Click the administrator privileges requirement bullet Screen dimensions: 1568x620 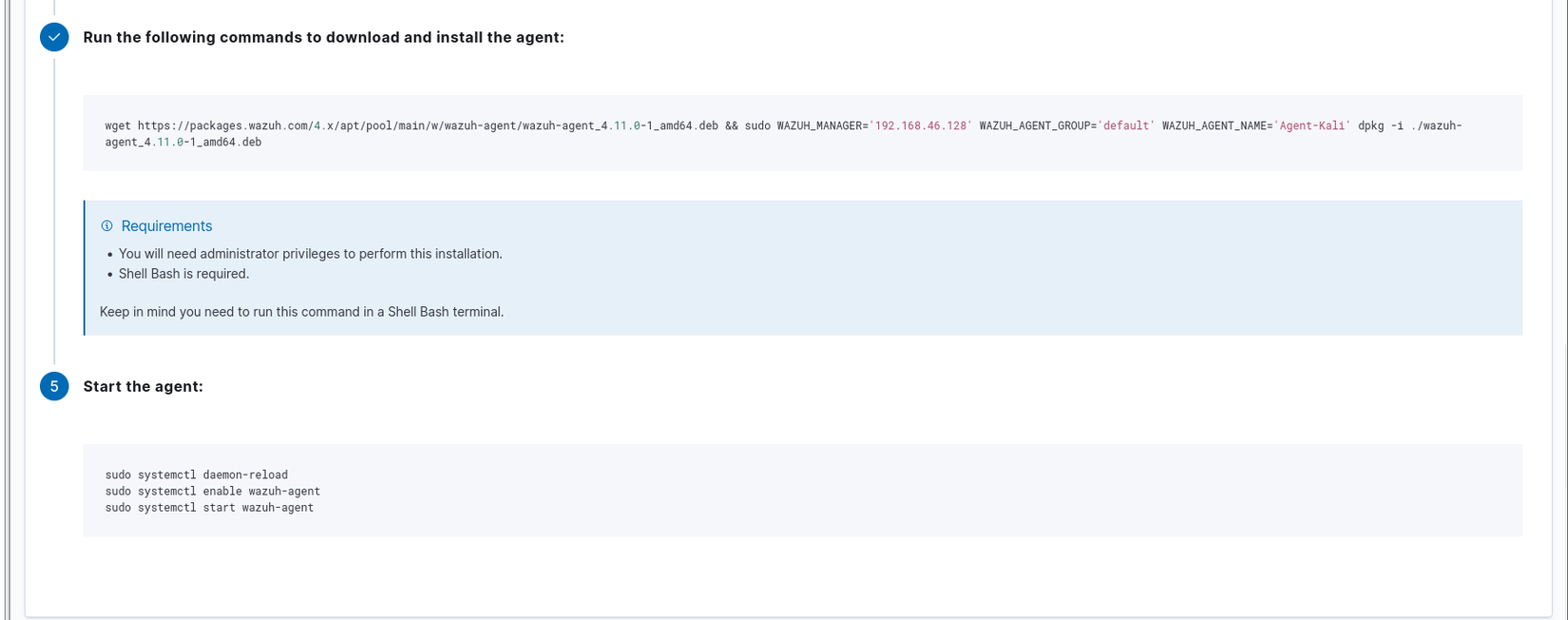(x=310, y=254)
